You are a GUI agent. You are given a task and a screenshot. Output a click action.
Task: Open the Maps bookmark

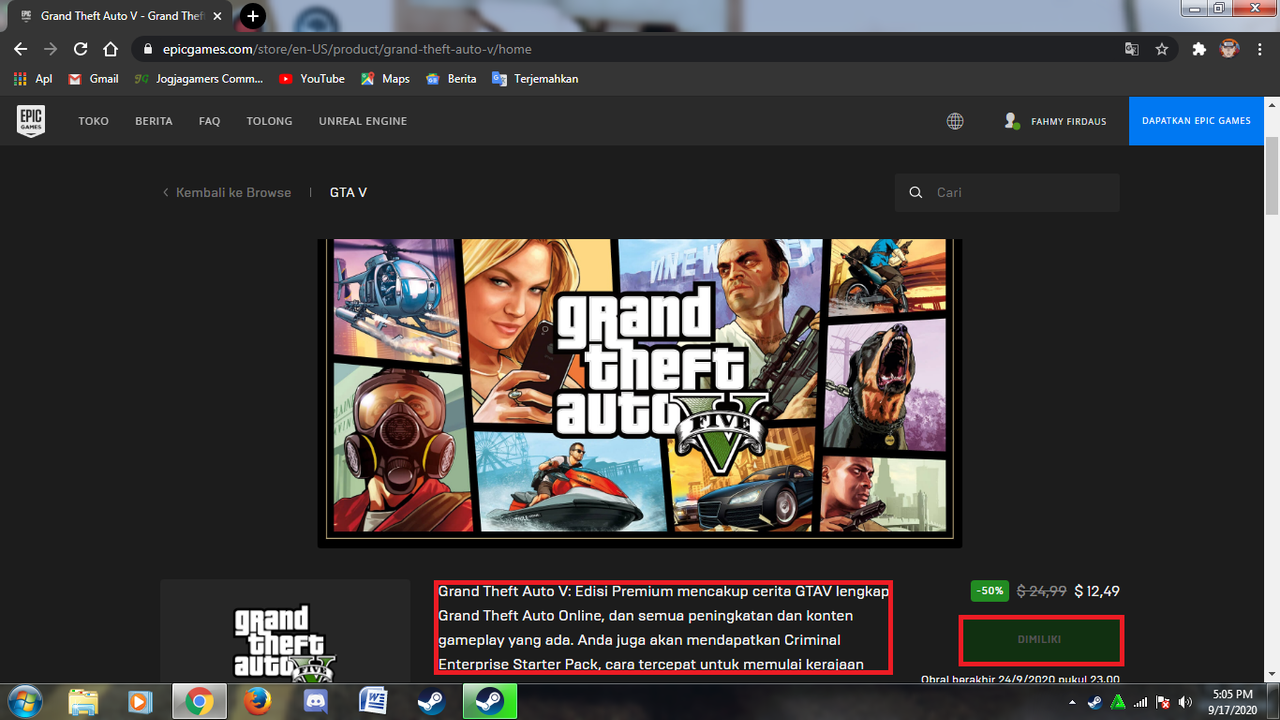tap(385, 79)
